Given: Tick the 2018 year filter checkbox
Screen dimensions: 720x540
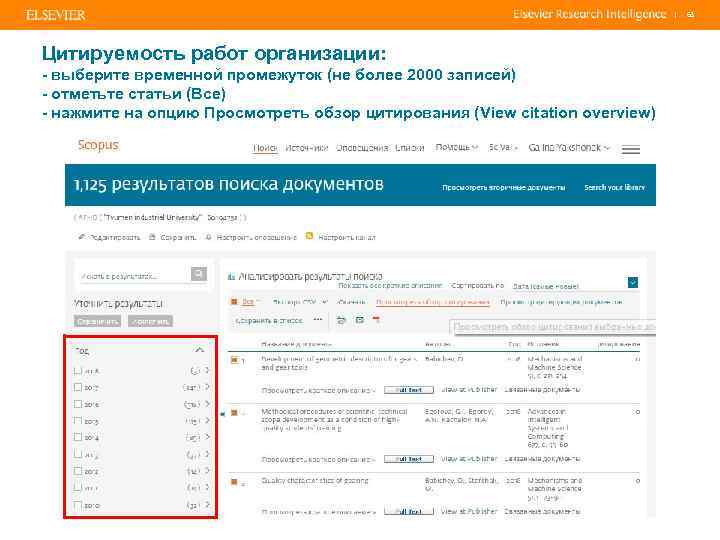Looking at the screenshot, I should point(78,371).
